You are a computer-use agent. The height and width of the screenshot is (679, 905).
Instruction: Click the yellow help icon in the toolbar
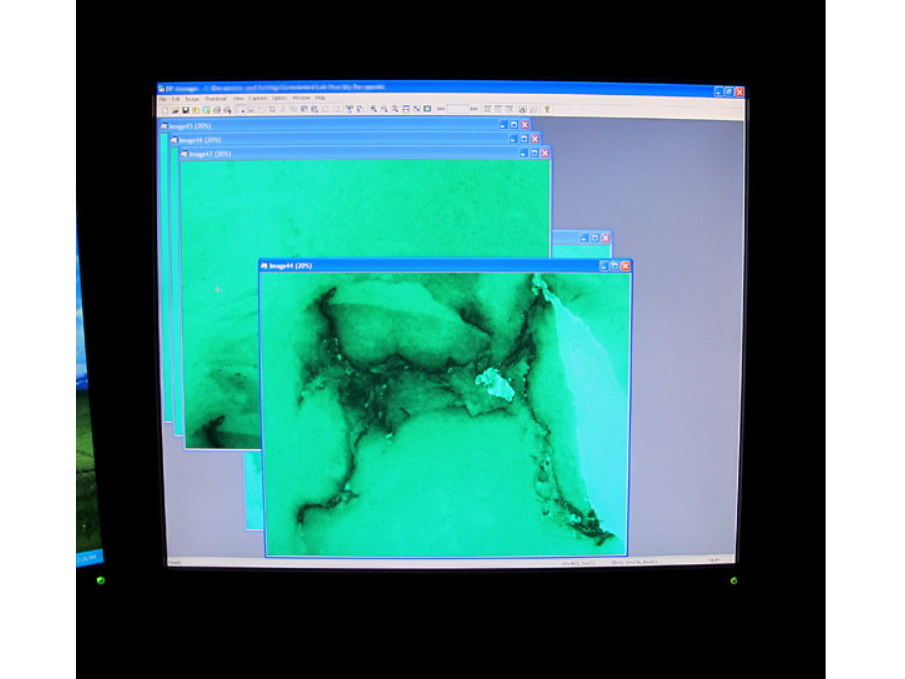pos(547,109)
